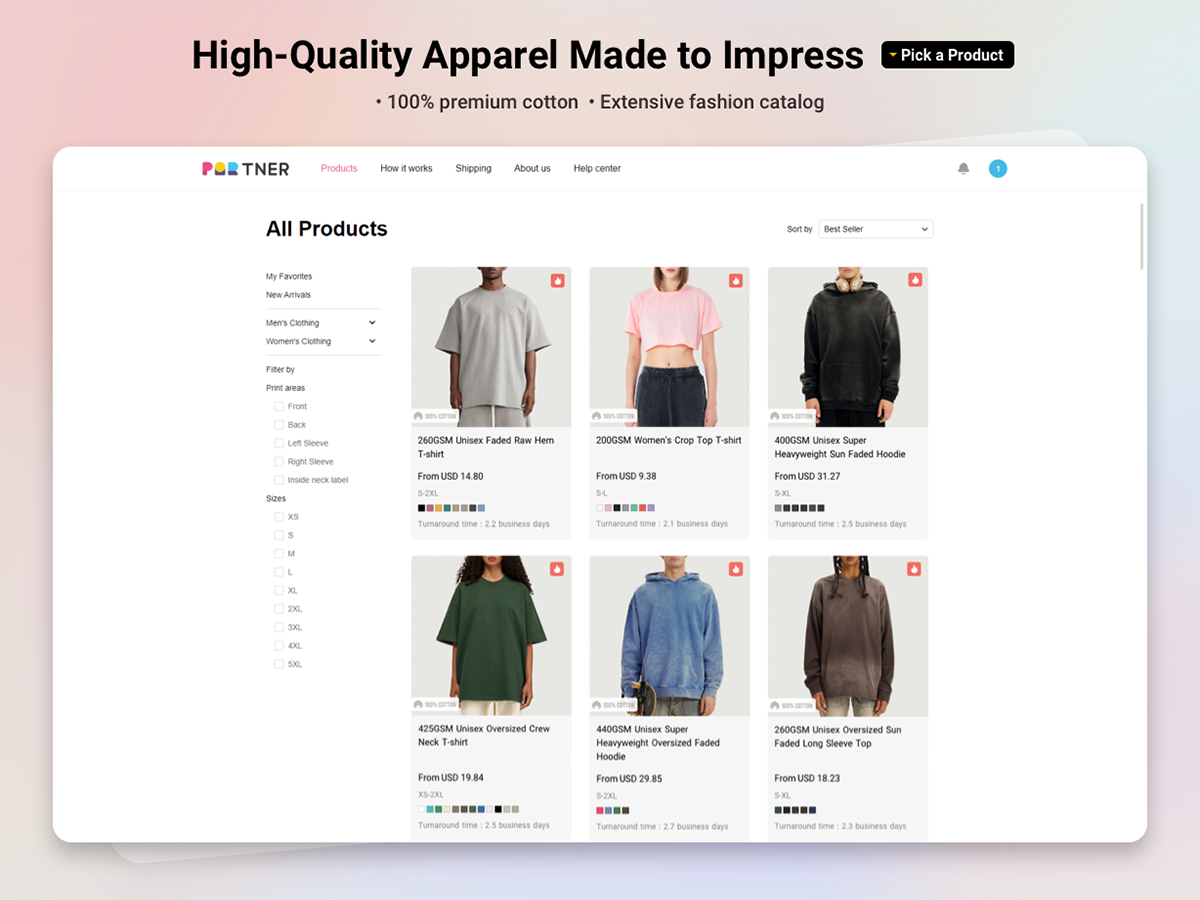
Task: Open the Sun Faded Long Sleeve Top thumbnail
Action: (x=848, y=636)
